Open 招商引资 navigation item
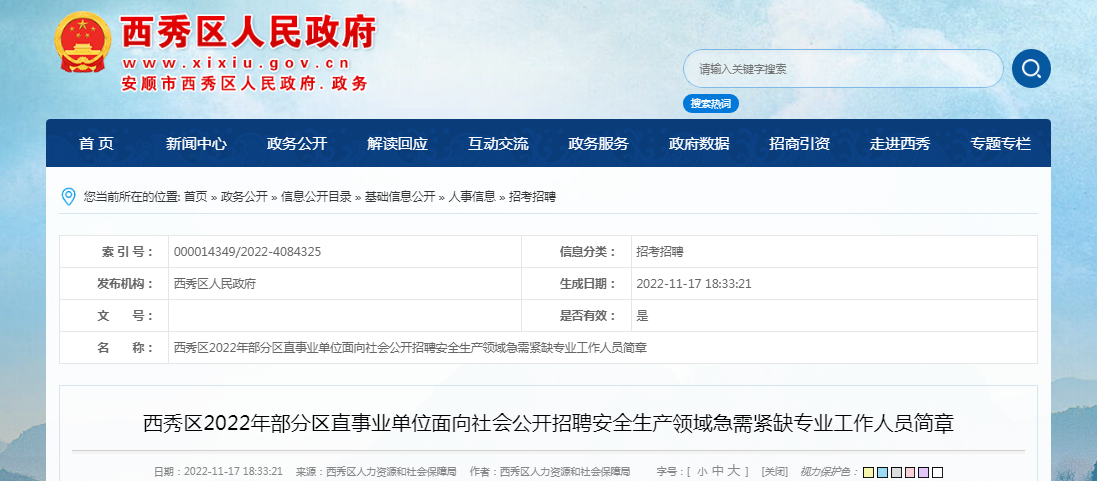 pyautogui.click(x=799, y=143)
